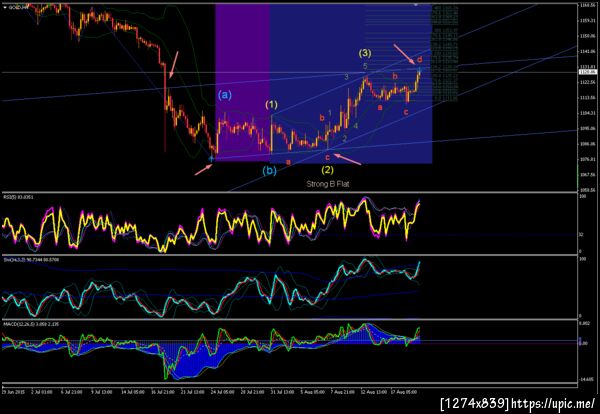The width and height of the screenshot is (600, 414).
Task: Select the red c label beneath wave (2)
Action: point(328,157)
